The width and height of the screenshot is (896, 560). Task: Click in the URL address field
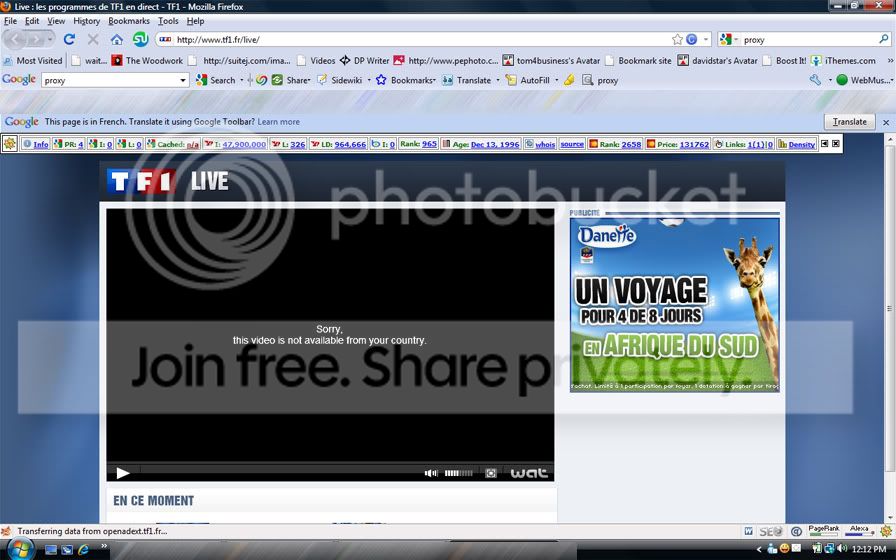pos(422,39)
